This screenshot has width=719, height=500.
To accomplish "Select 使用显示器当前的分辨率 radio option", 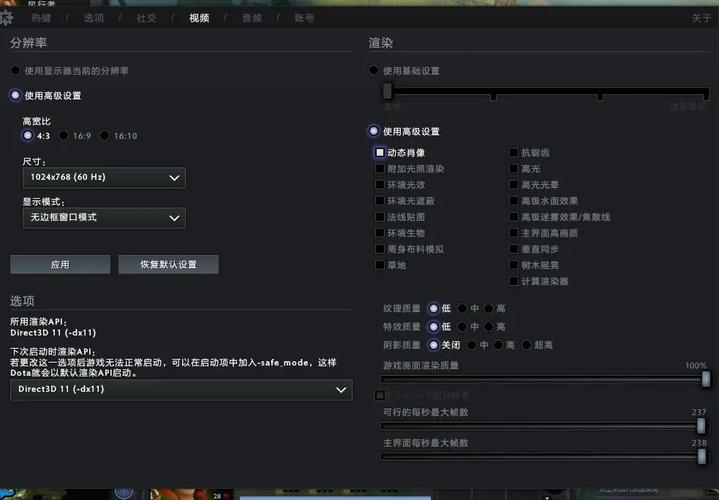I will click(16, 71).
